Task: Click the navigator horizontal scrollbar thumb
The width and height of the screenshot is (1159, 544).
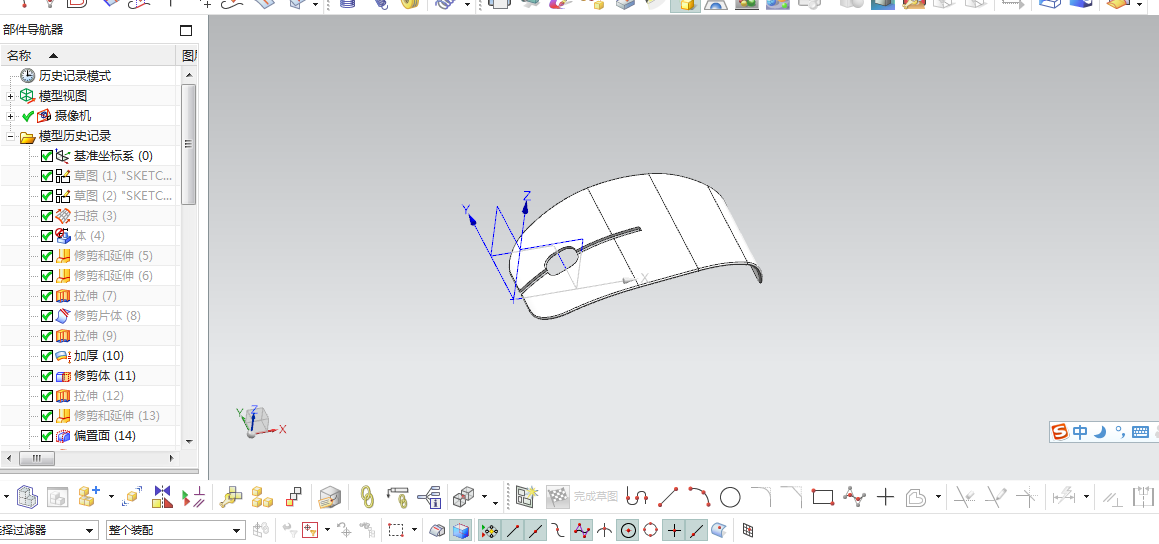Action: pyautogui.click(x=37, y=458)
